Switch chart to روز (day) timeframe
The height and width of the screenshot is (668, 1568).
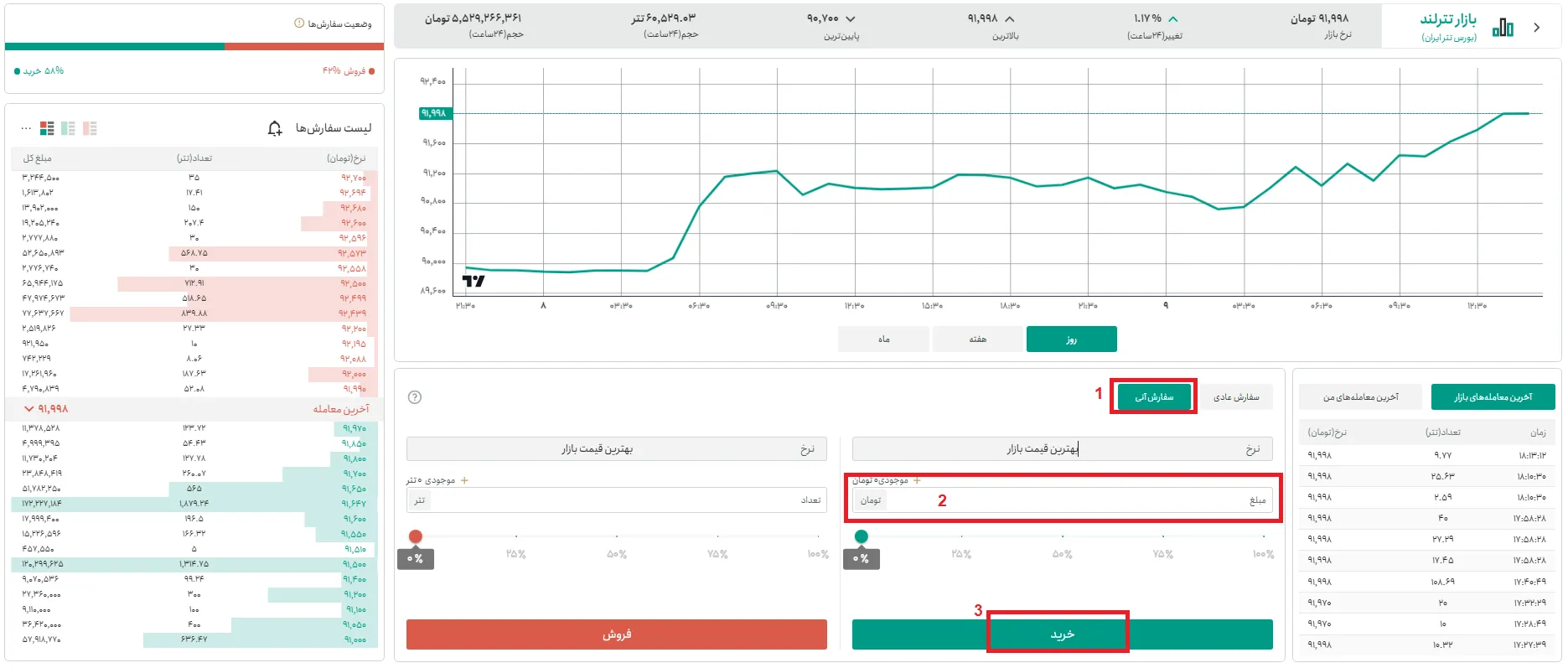[1071, 339]
